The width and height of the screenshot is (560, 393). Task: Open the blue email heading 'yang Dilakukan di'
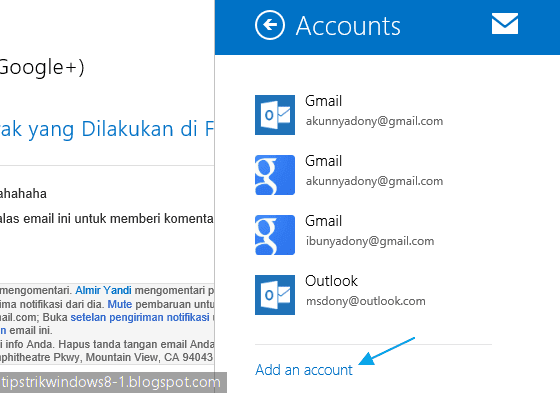112,129
